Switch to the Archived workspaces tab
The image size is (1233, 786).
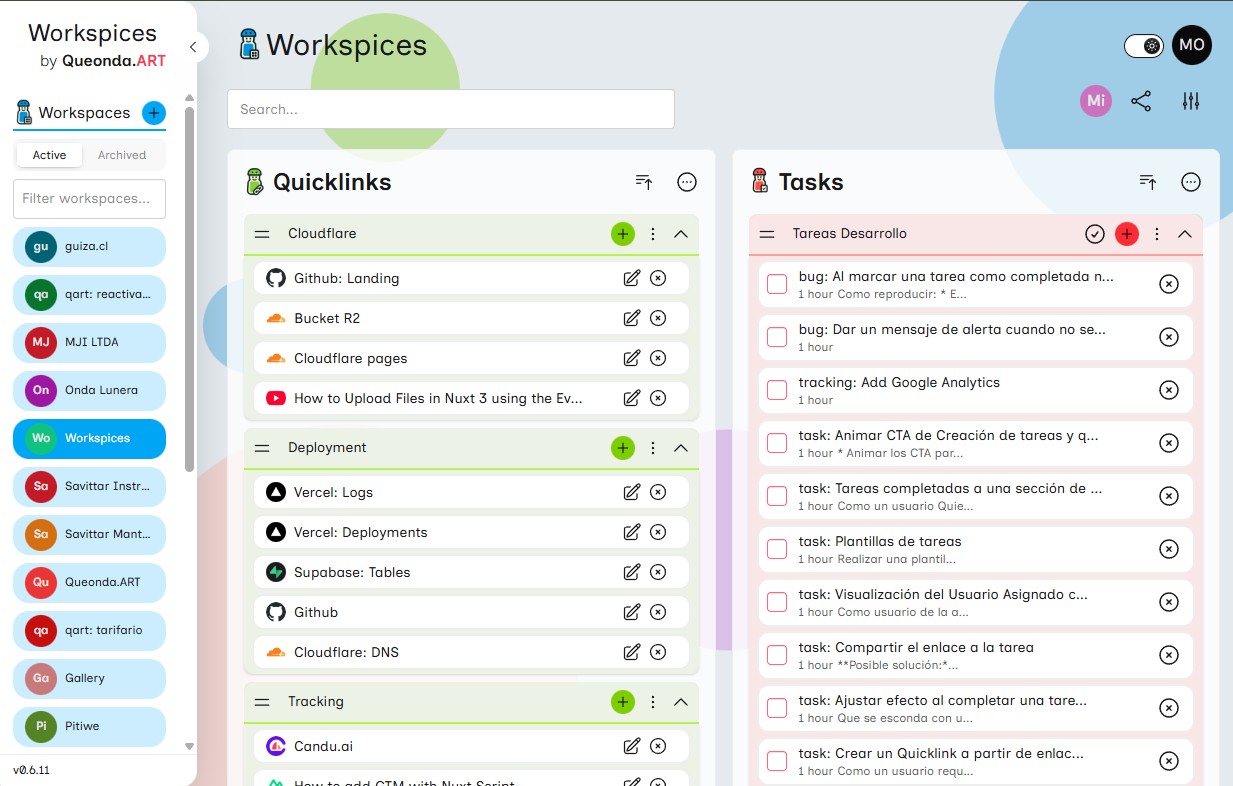[122, 155]
